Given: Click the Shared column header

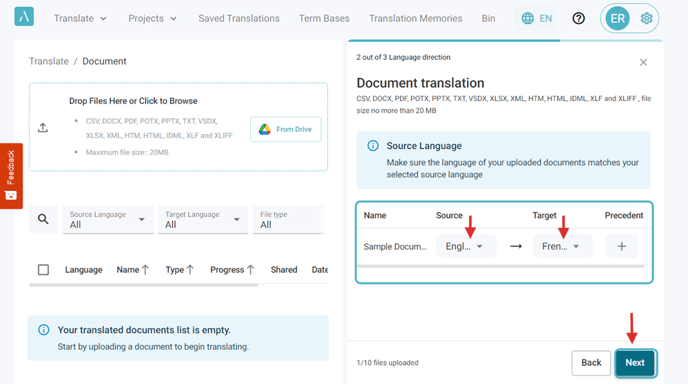Looking at the screenshot, I should click(x=284, y=270).
